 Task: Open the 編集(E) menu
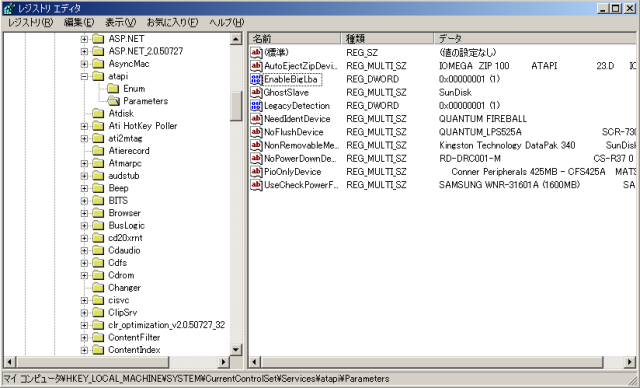79,22
